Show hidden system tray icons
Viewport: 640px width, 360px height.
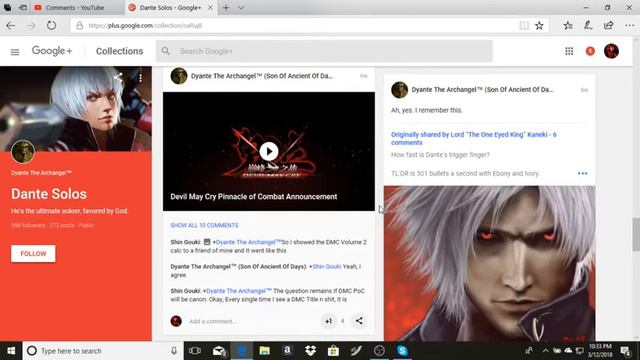[x=545, y=351]
